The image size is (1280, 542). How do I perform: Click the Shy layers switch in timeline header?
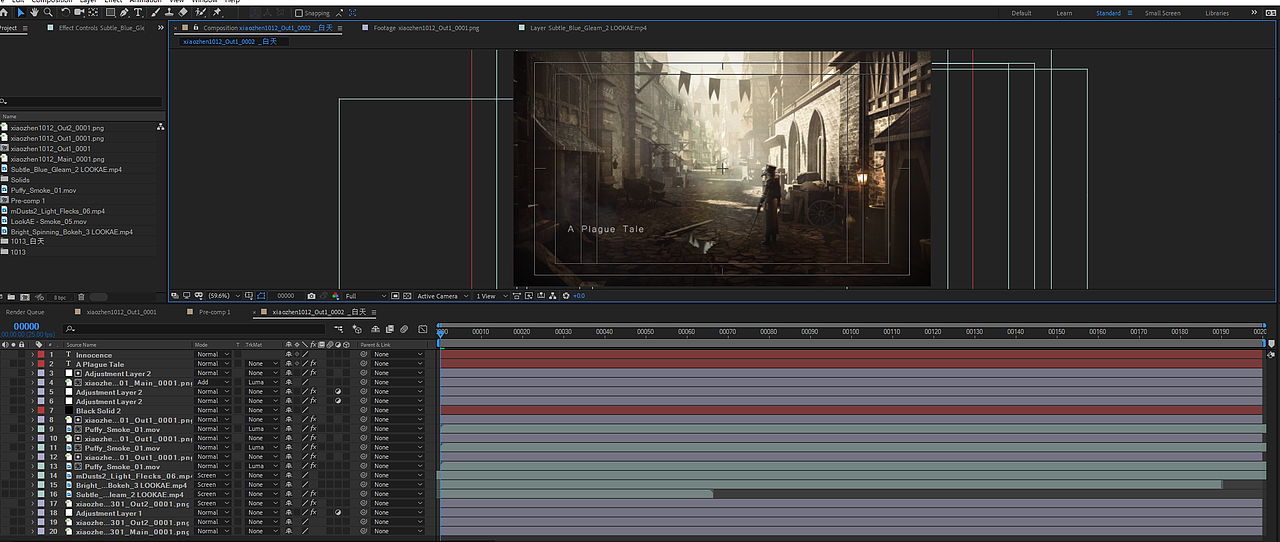[375, 329]
